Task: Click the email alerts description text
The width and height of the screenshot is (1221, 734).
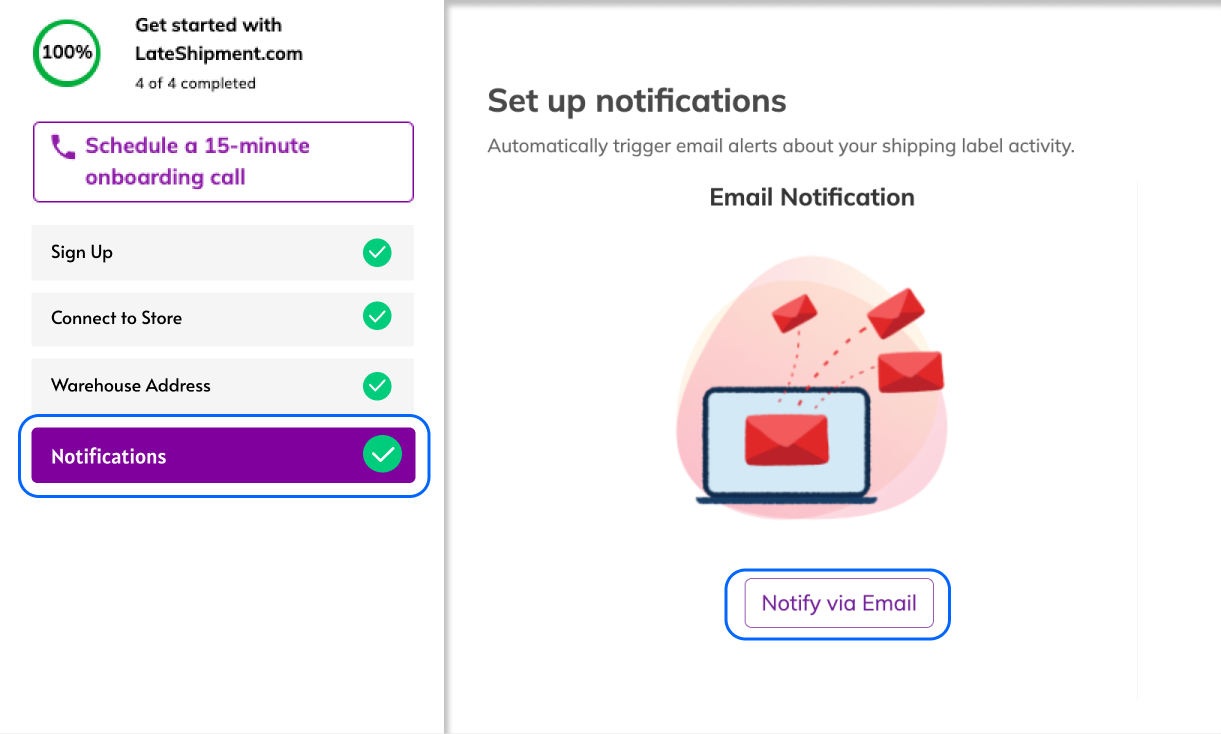Action: point(780,146)
